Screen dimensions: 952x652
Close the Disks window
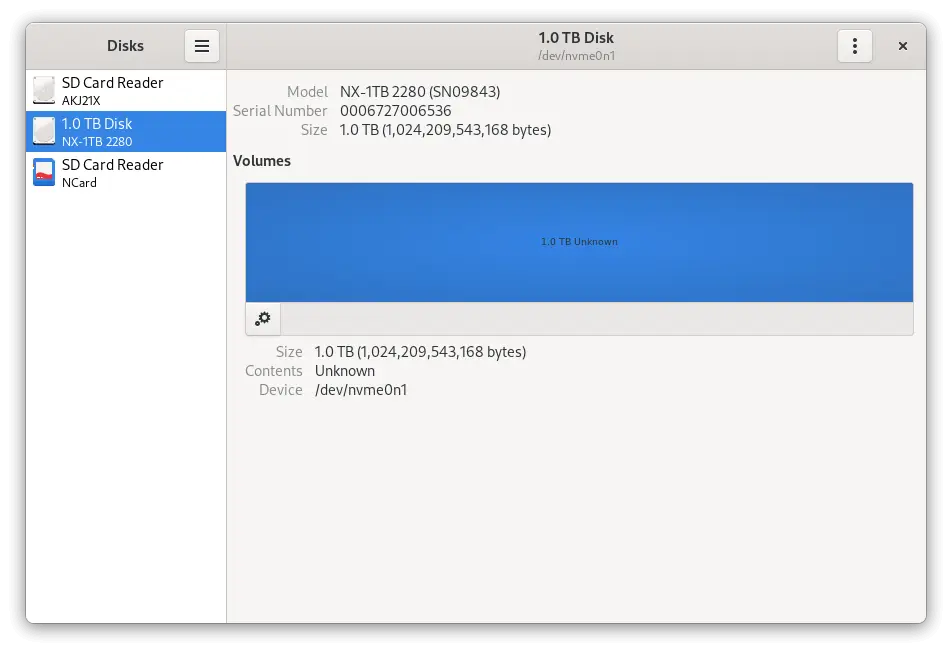[902, 46]
